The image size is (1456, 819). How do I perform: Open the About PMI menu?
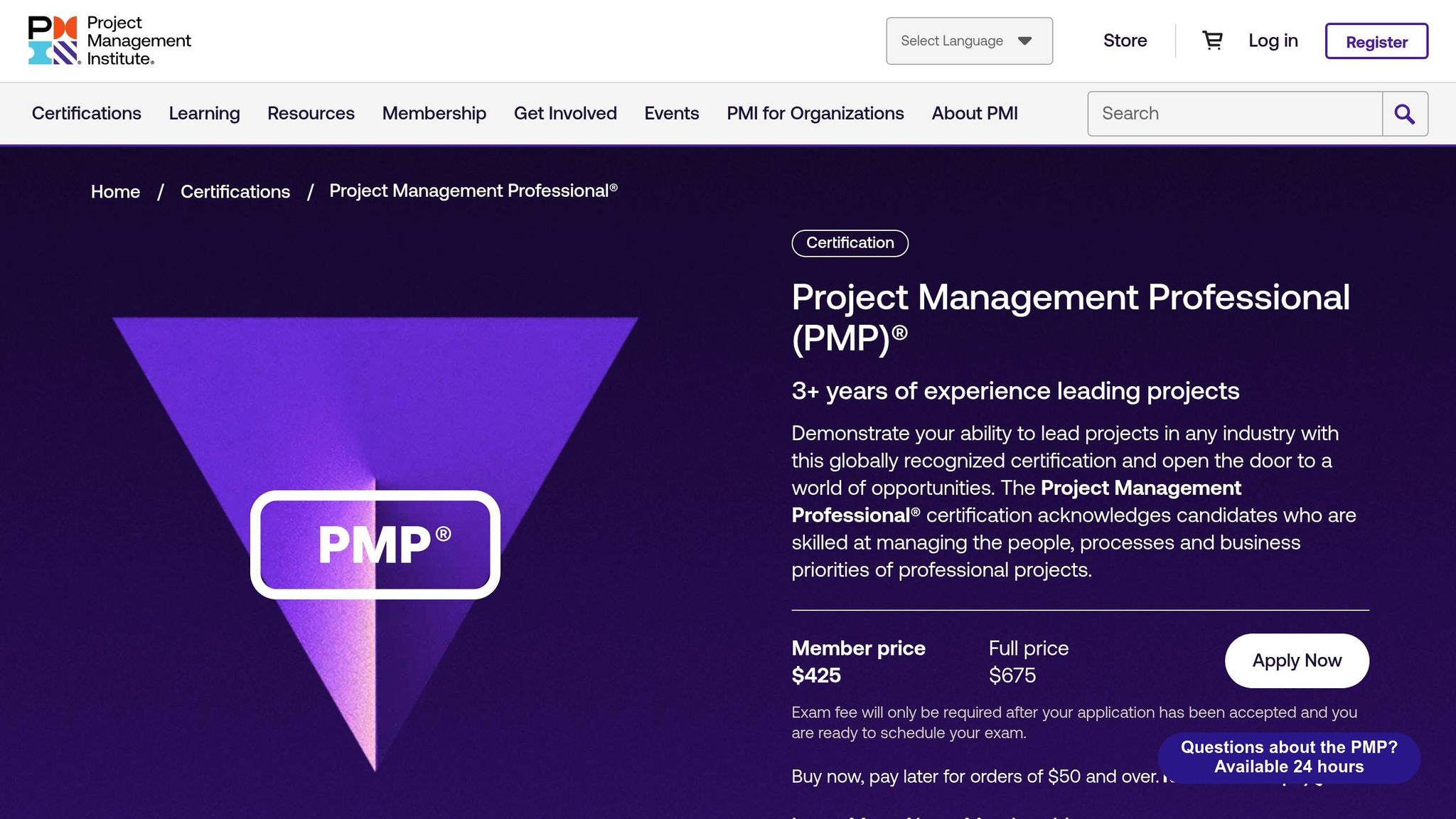pyautogui.click(x=975, y=113)
